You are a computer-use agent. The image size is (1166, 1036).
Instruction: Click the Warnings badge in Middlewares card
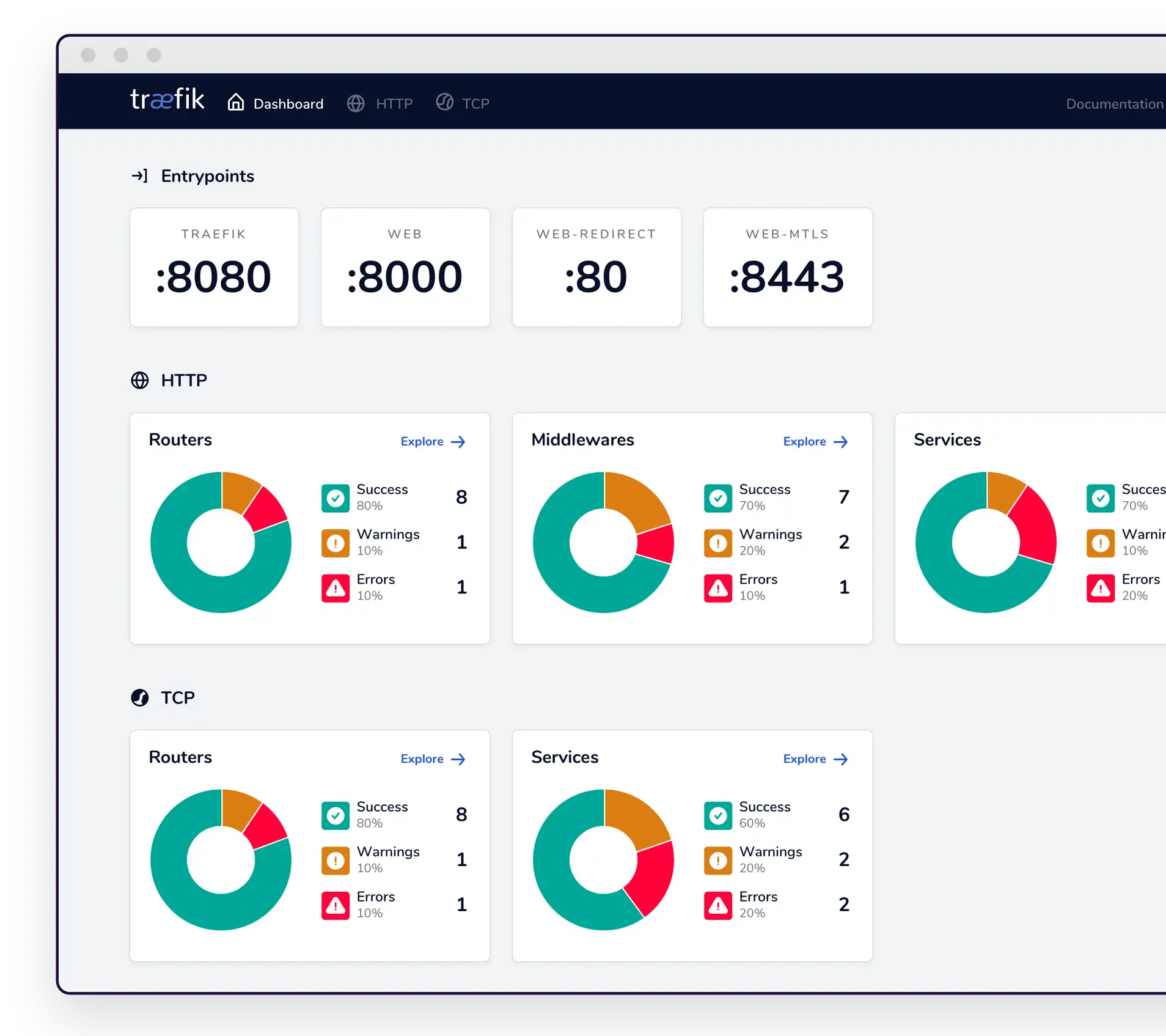pyautogui.click(x=718, y=543)
